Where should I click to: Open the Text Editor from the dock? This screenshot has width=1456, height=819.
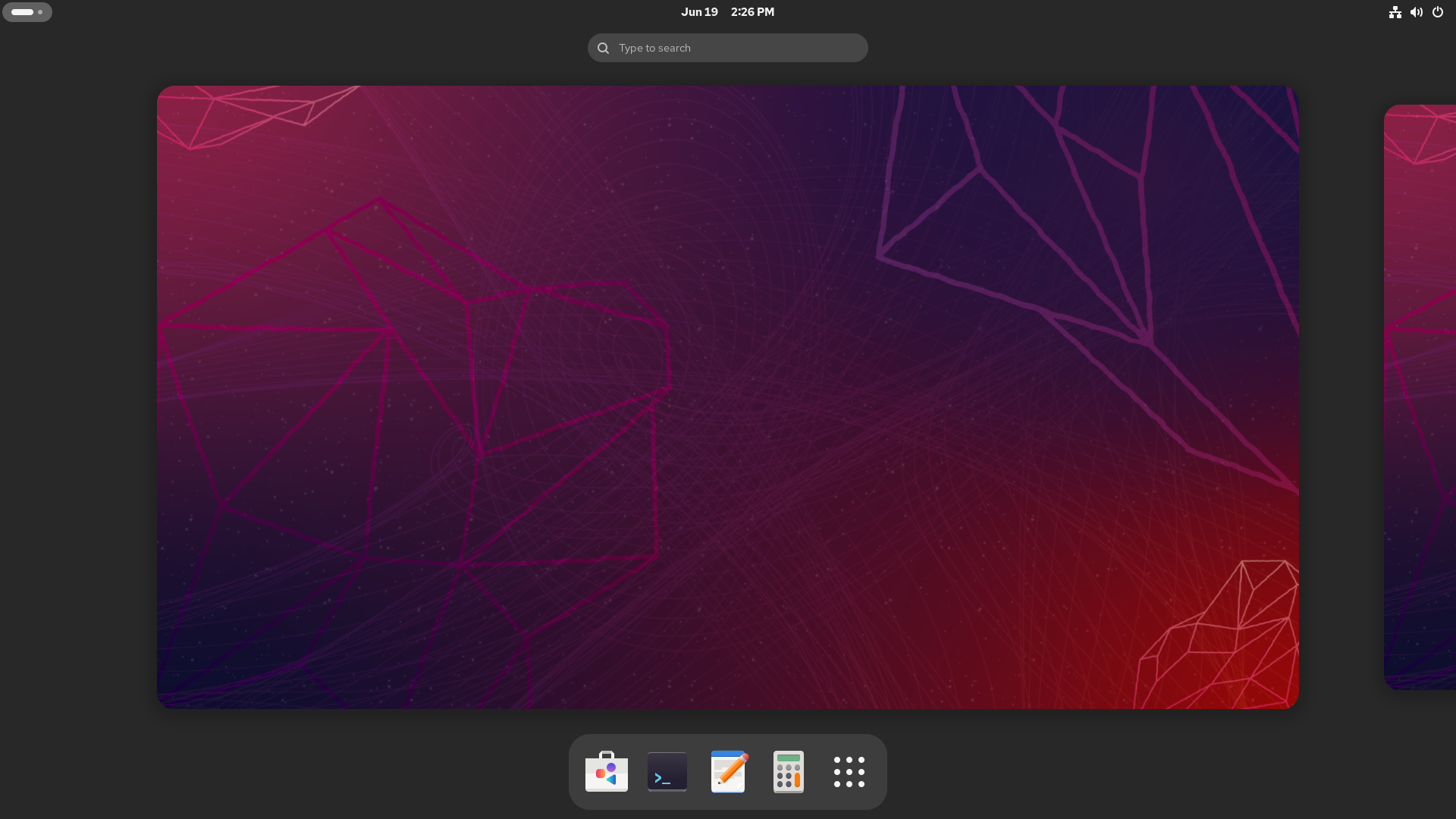coord(727,771)
